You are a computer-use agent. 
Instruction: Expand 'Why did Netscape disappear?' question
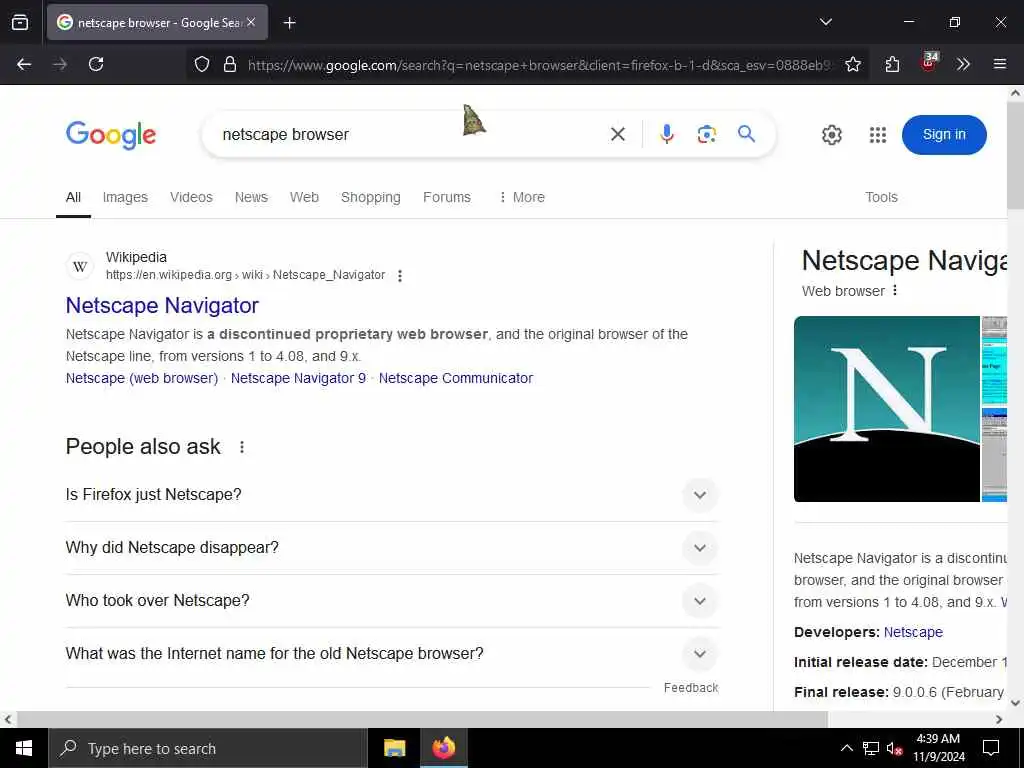coord(392,547)
